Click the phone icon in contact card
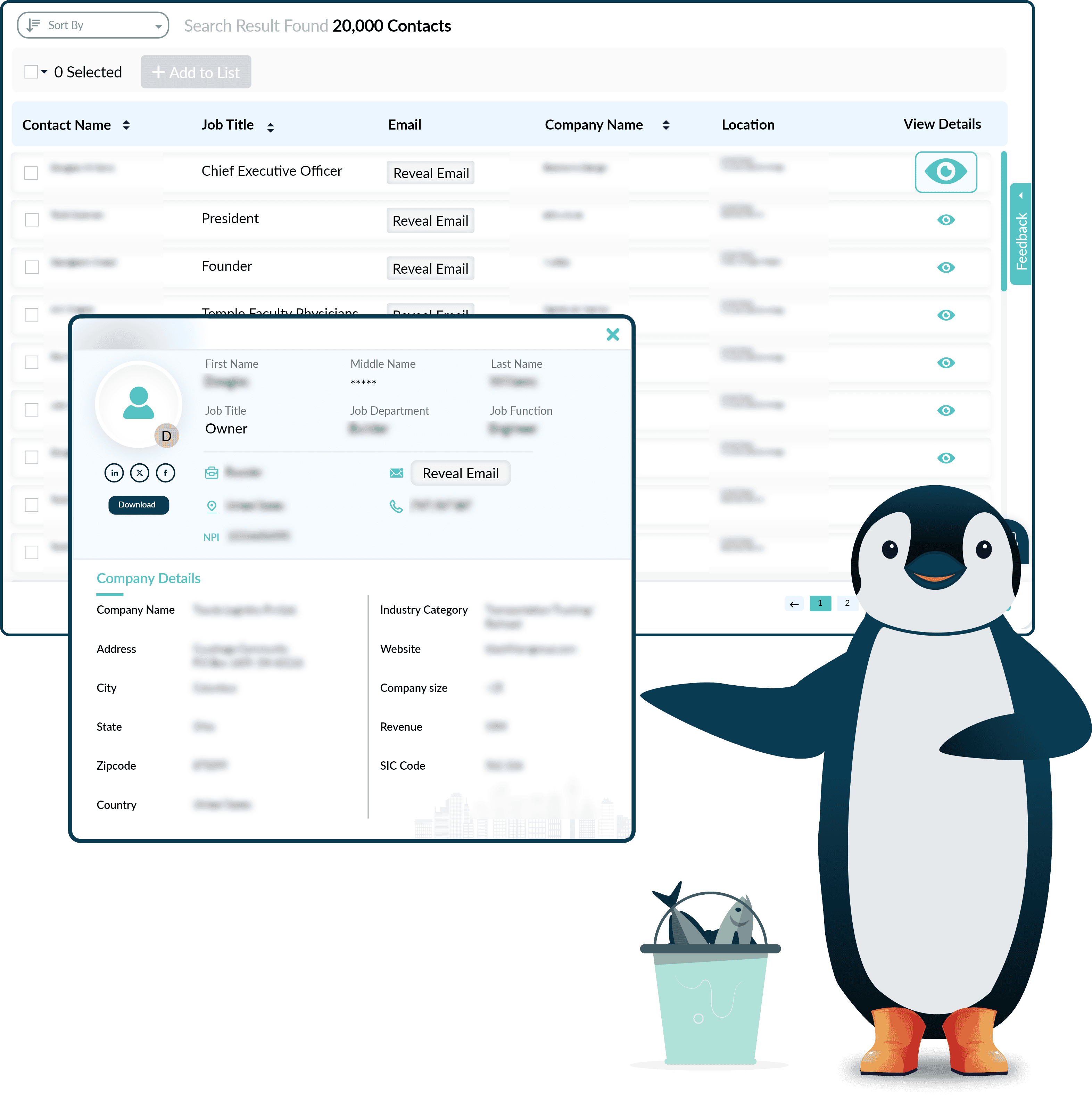 (x=396, y=506)
